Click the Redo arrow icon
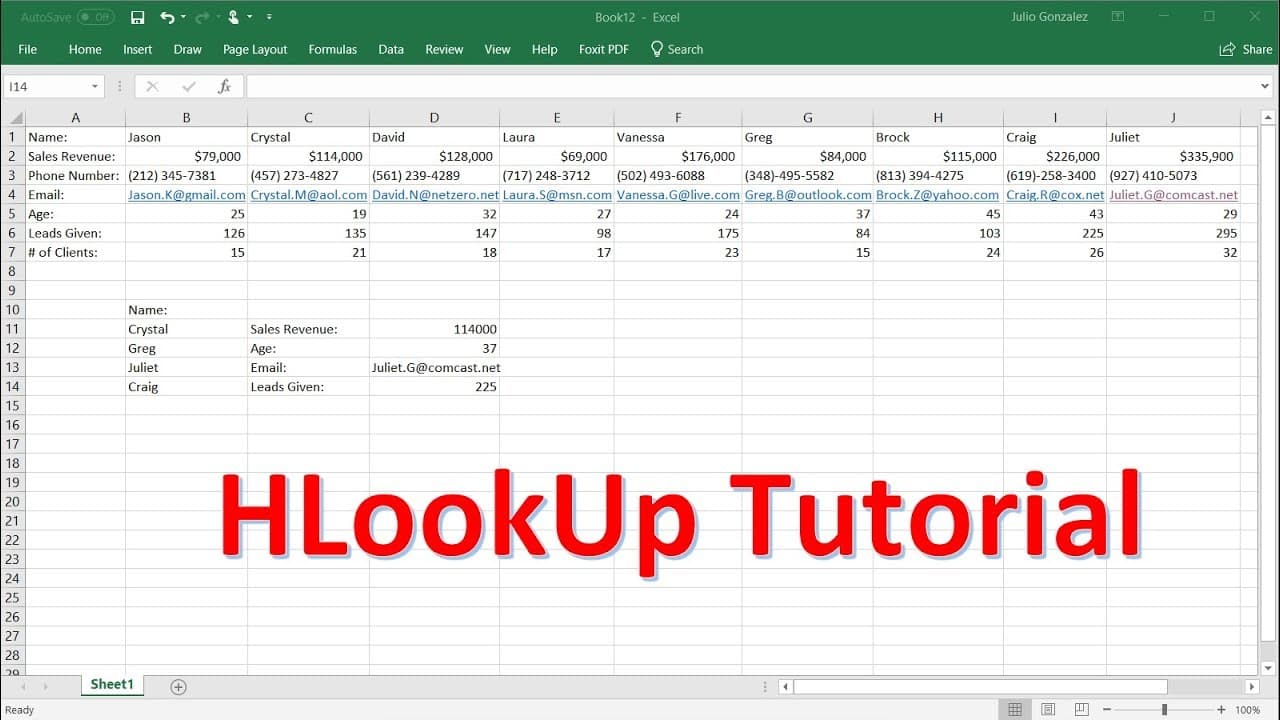 (x=200, y=17)
